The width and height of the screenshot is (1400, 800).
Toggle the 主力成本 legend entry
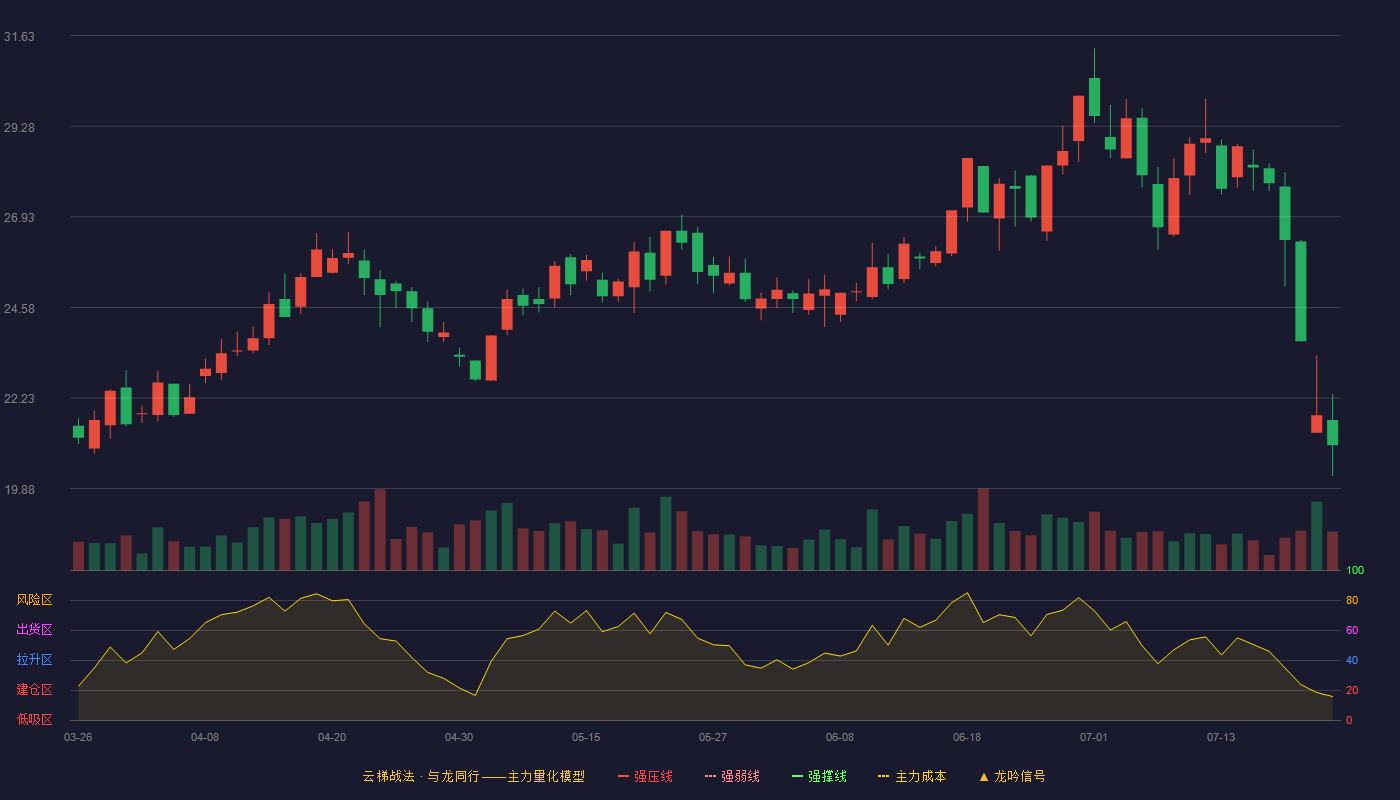coord(912,776)
